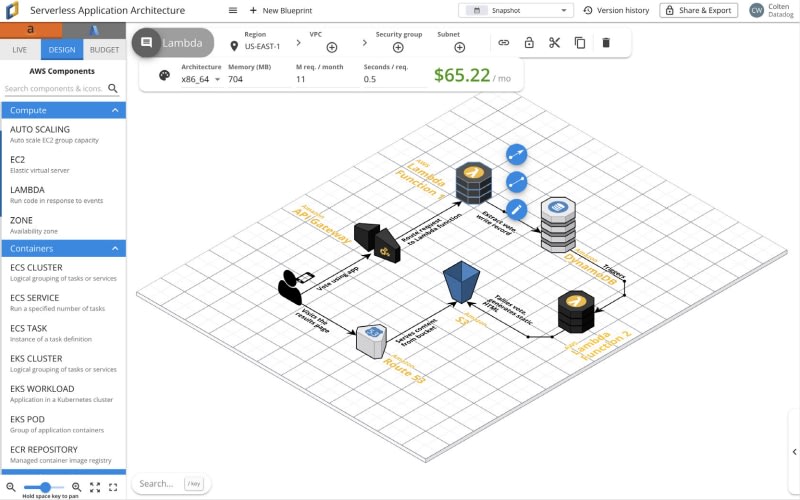Add a Security group with plus icon
The width and height of the screenshot is (800, 500).
tap(398, 47)
